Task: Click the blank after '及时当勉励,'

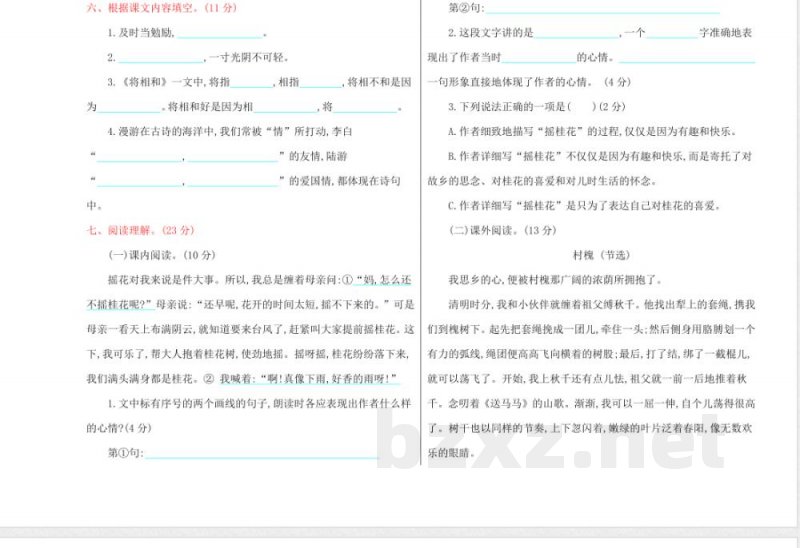Action: [219, 34]
